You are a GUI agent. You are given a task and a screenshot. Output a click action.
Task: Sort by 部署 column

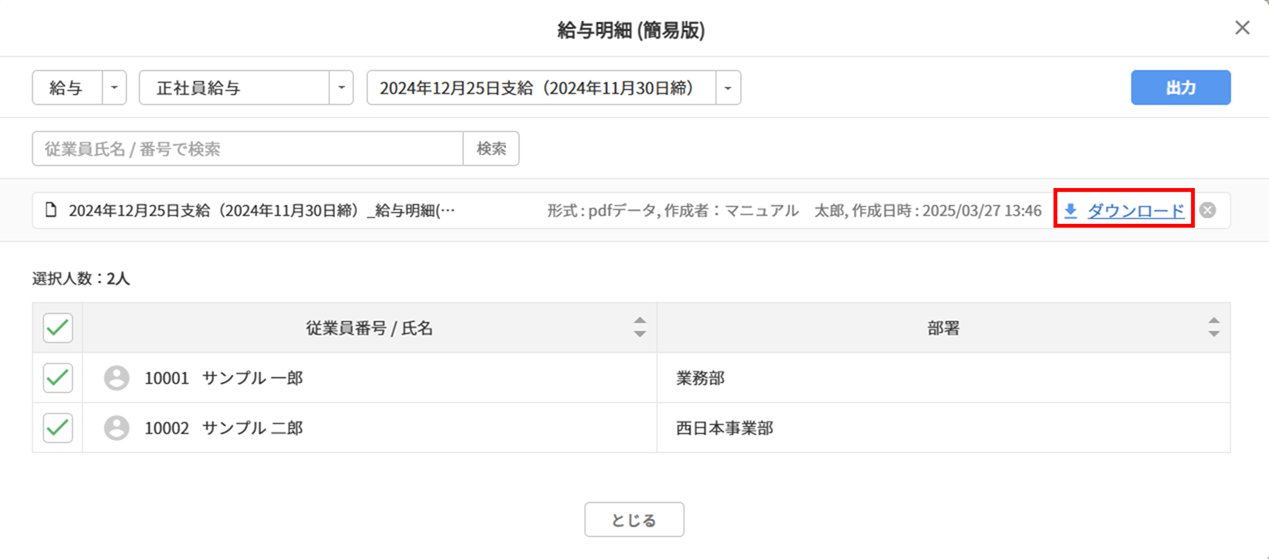[1213, 327]
